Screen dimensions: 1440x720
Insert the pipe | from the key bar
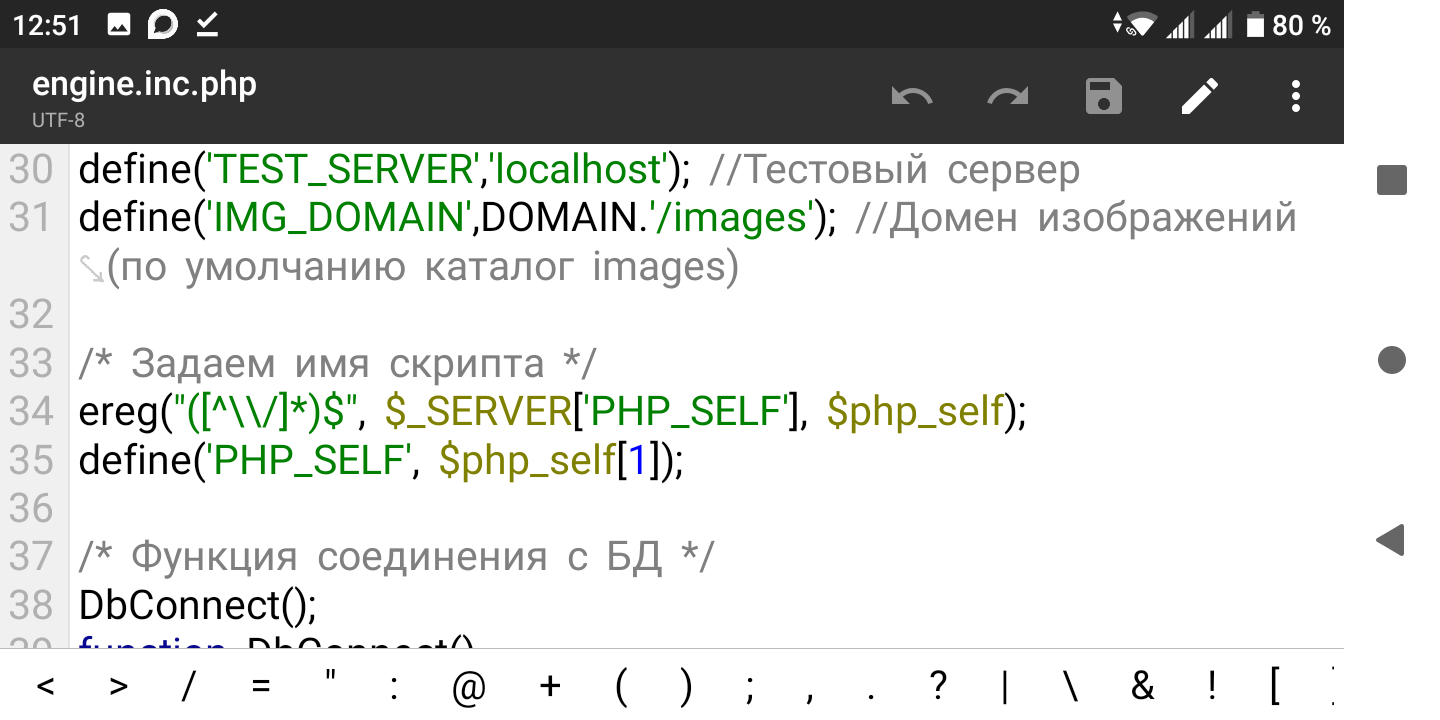click(x=1005, y=686)
